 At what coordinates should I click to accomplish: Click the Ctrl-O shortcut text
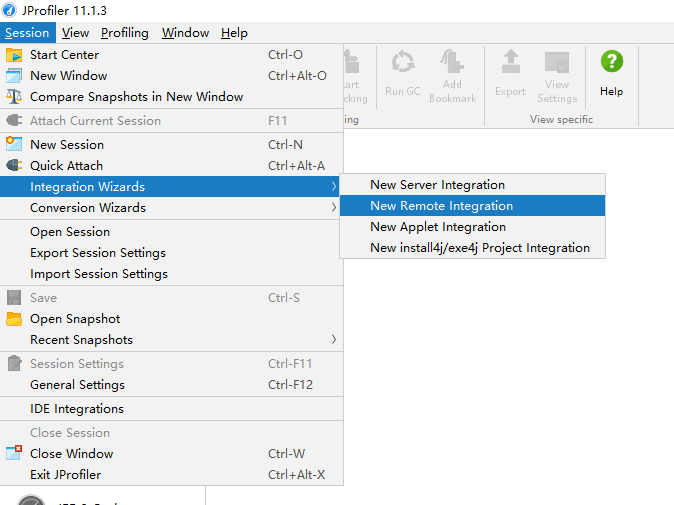285,55
